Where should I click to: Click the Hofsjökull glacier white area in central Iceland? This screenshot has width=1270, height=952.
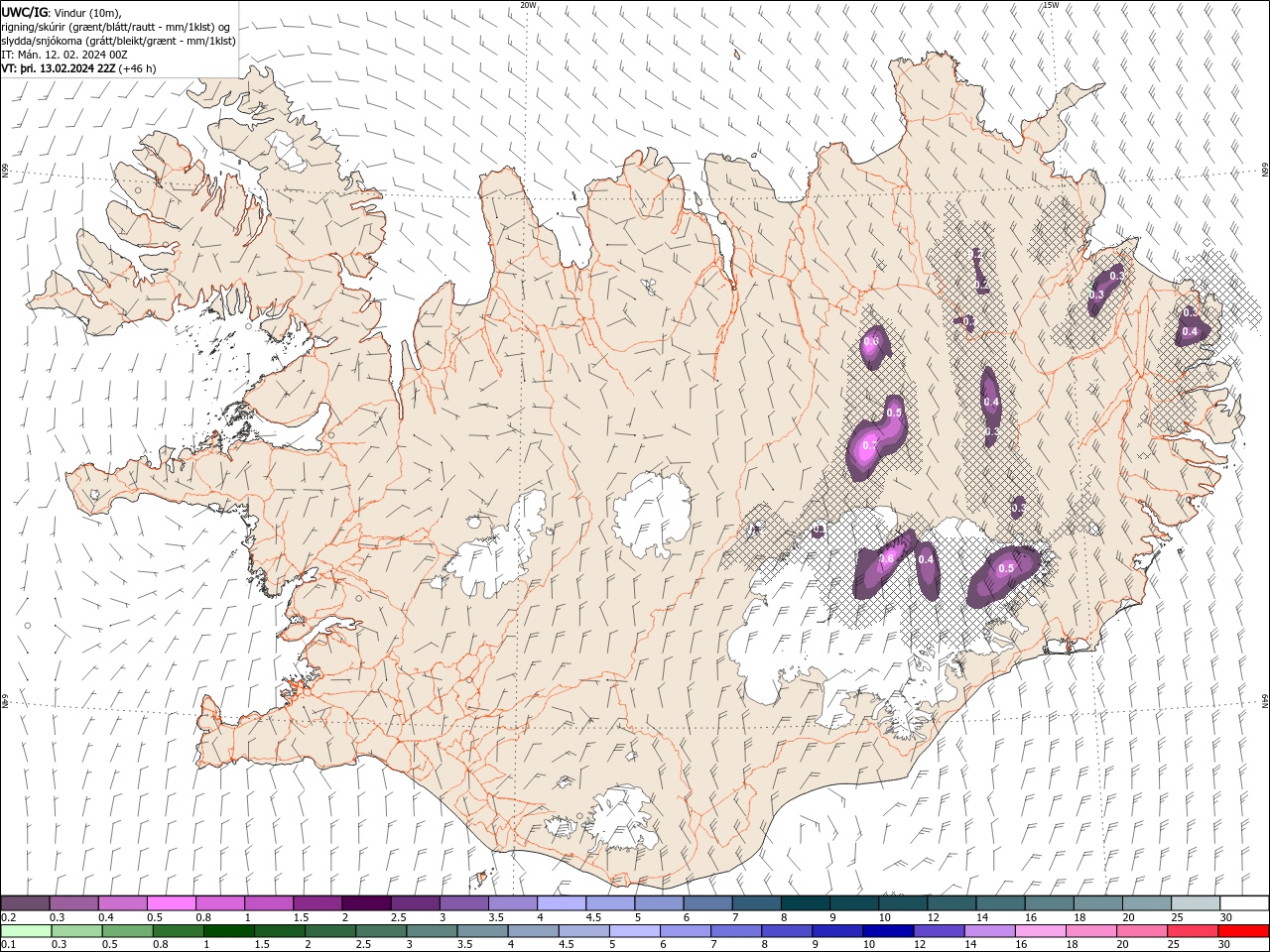(652, 514)
